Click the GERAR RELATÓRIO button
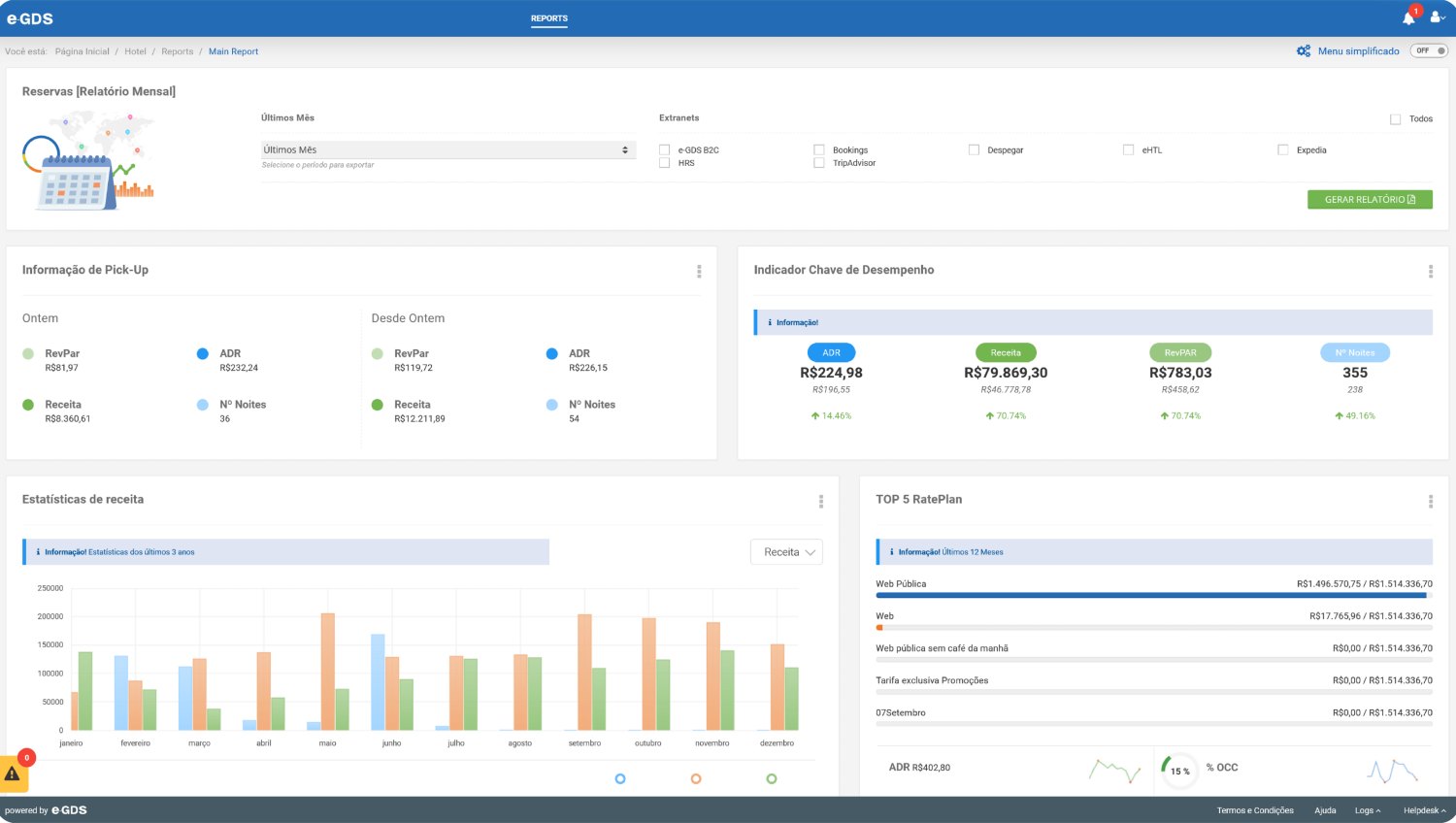Screen dimensions: 1456x823 click(1371, 200)
